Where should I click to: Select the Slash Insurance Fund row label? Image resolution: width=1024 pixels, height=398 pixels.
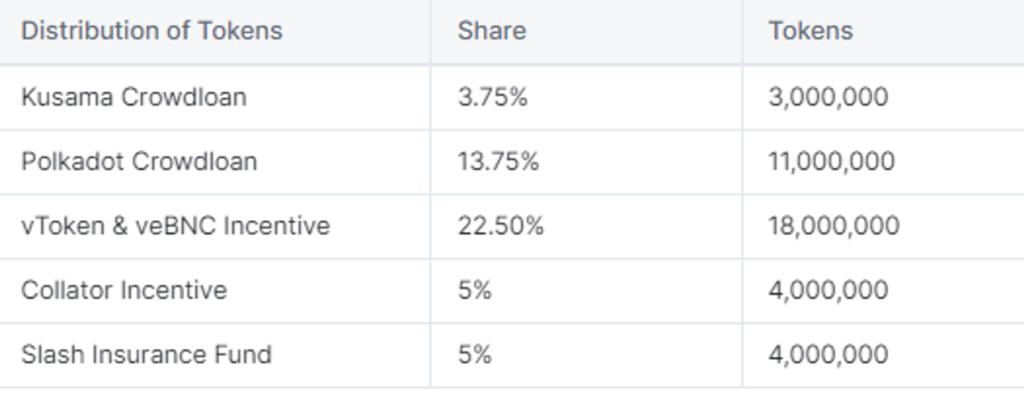(x=146, y=355)
